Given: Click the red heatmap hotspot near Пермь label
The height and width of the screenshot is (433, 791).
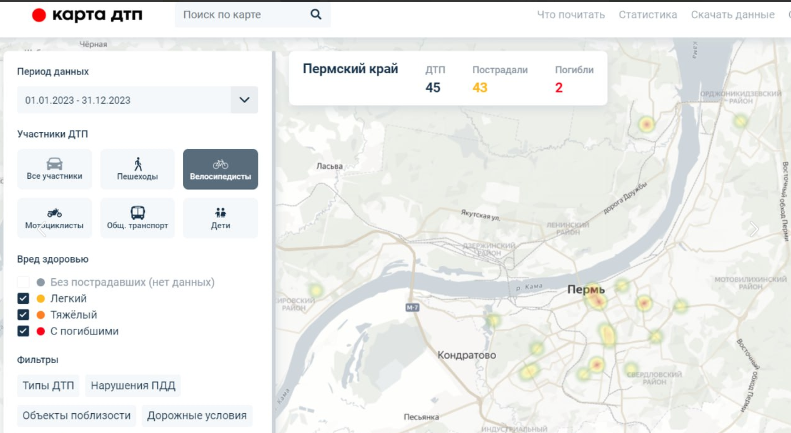Looking at the screenshot, I should point(597,300).
